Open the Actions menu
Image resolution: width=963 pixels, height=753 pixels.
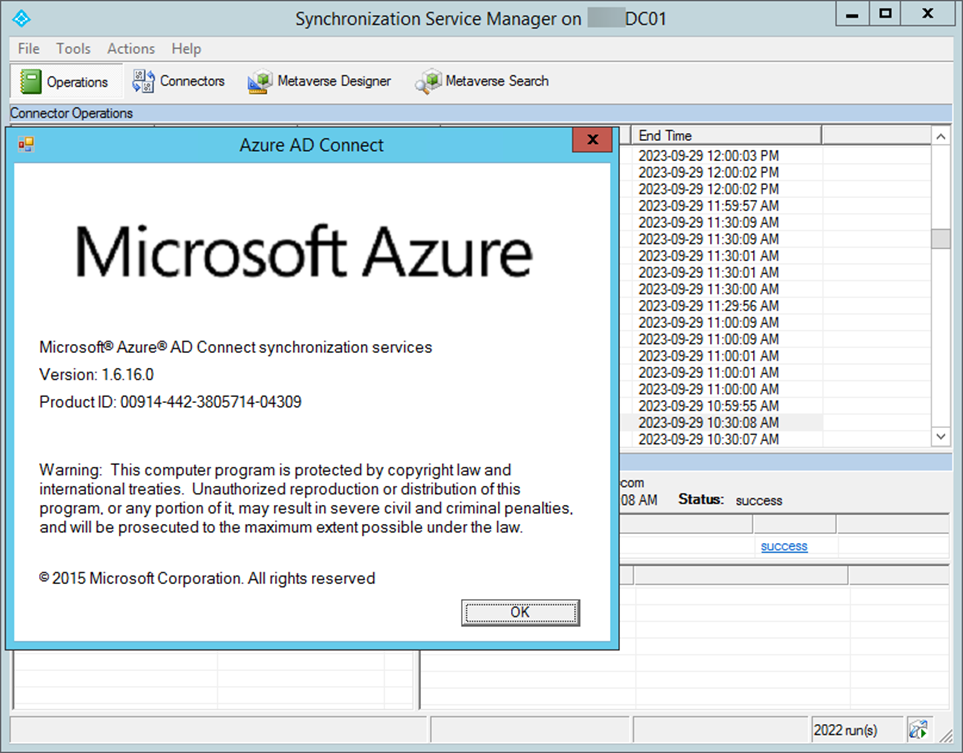click(x=131, y=48)
